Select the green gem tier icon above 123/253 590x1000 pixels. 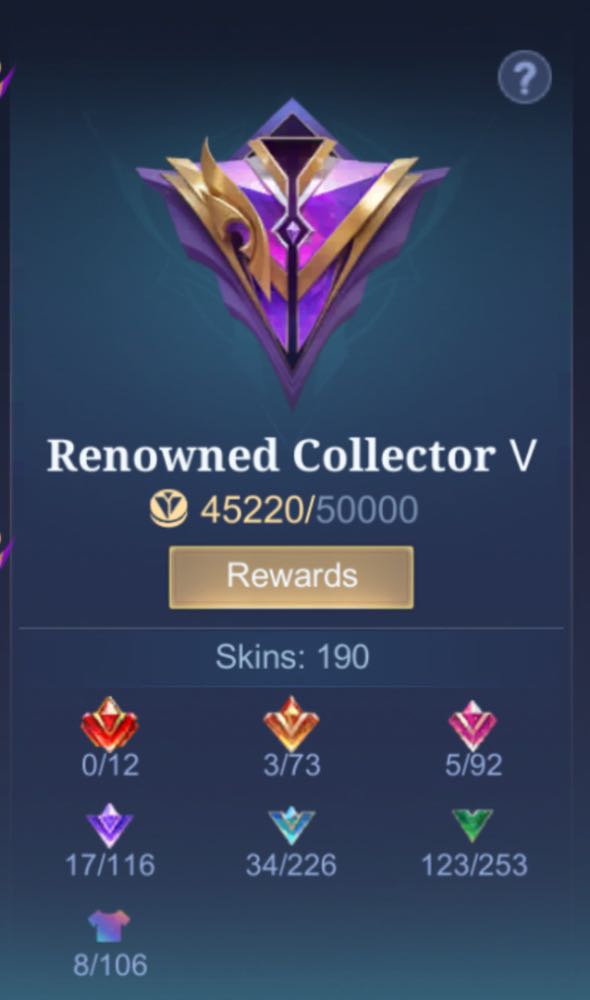pyautogui.click(x=473, y=826)
